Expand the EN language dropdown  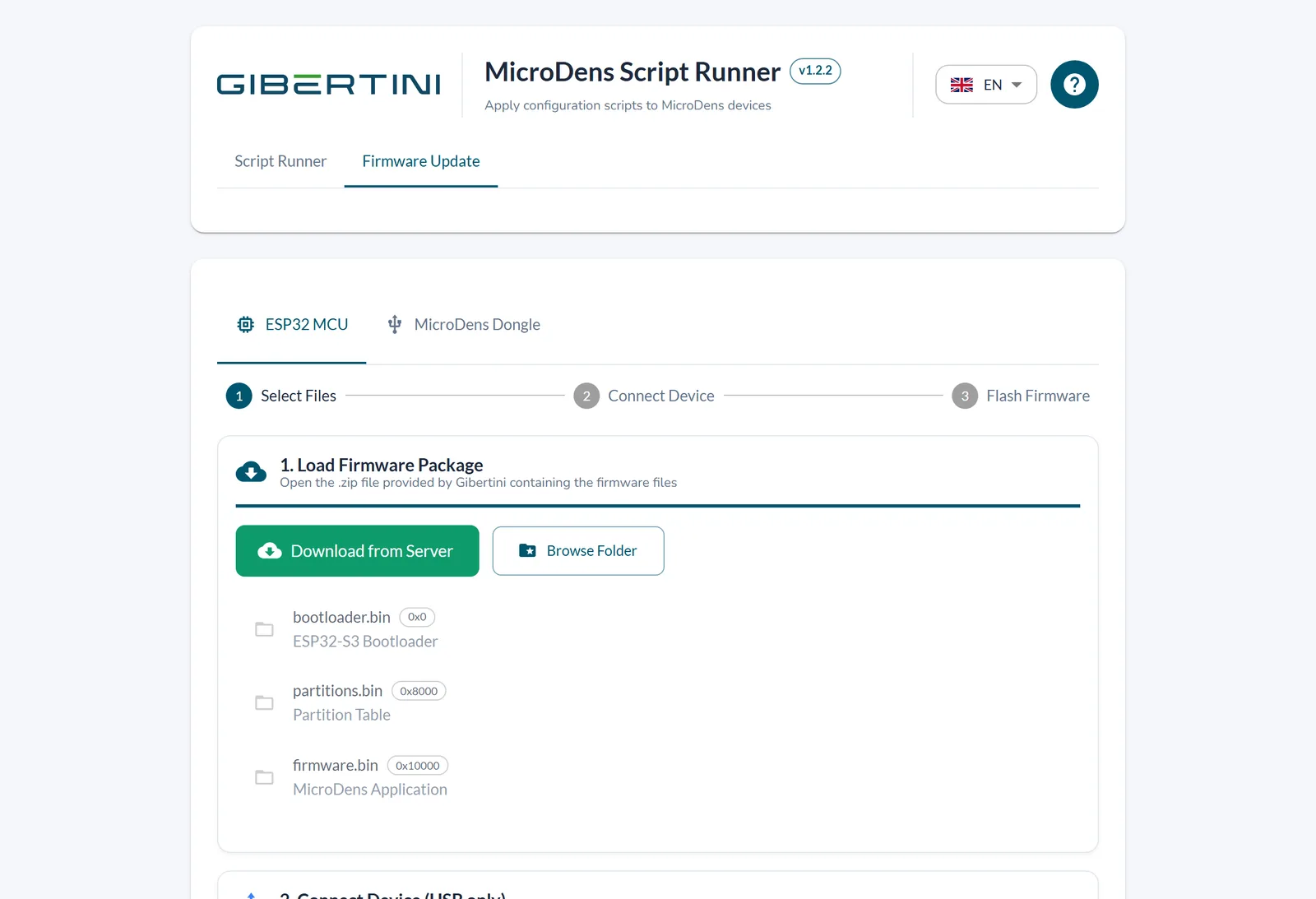pos(986,85)
